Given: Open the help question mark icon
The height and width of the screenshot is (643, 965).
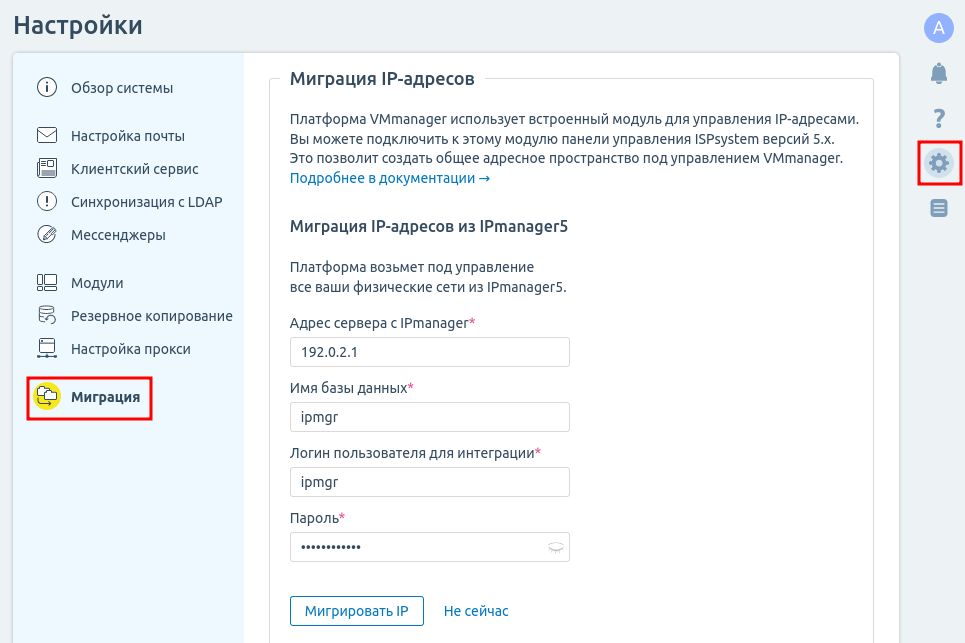Looking at the screenshot, I should [x=938, y=118].
